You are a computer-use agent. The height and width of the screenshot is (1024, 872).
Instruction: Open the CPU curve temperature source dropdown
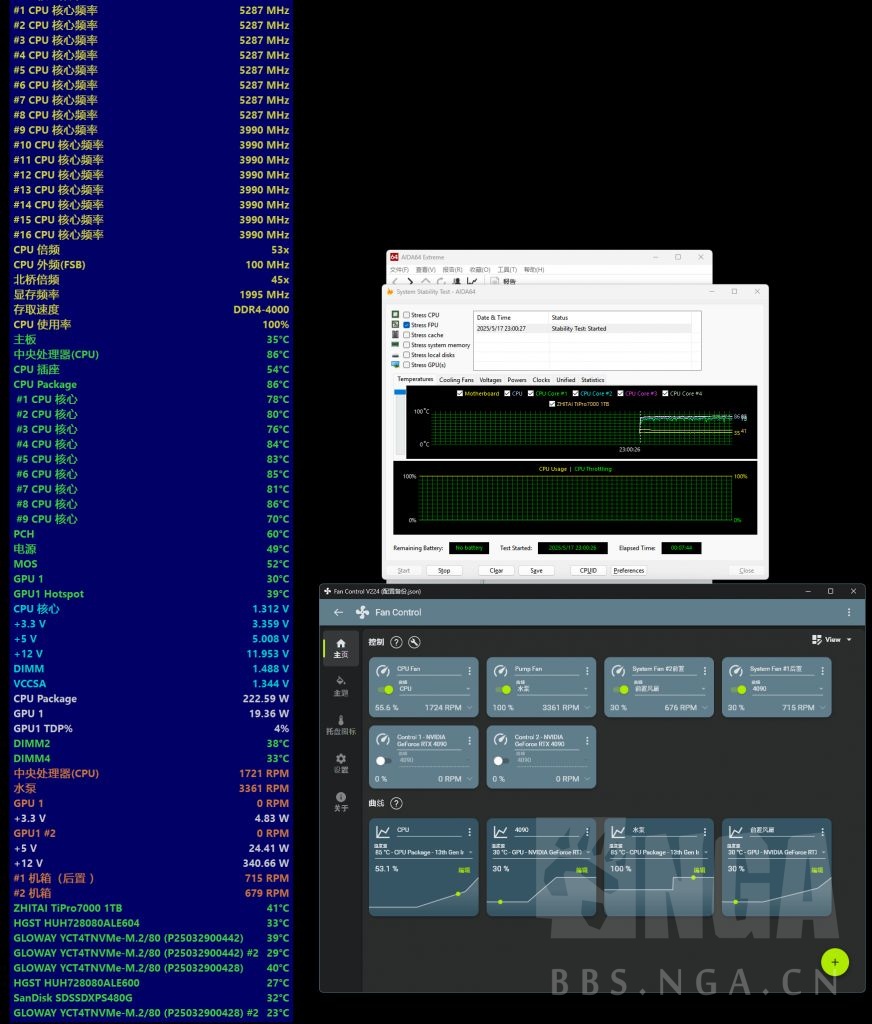pos(420,852)
